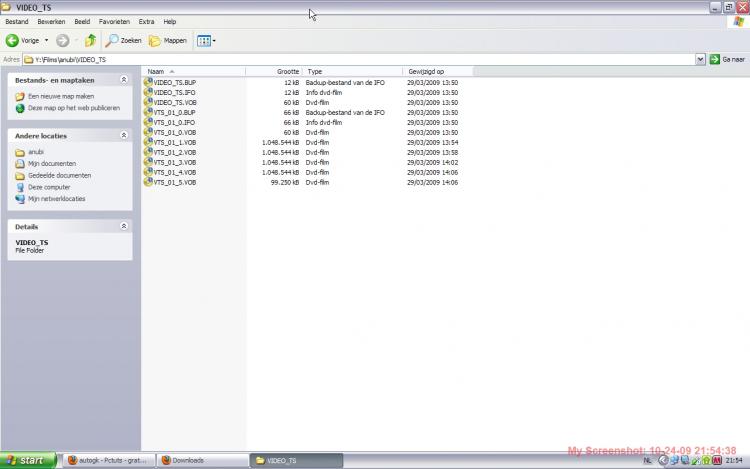
Task: Open the Extra menu
Action: click(x=146, y=22)
